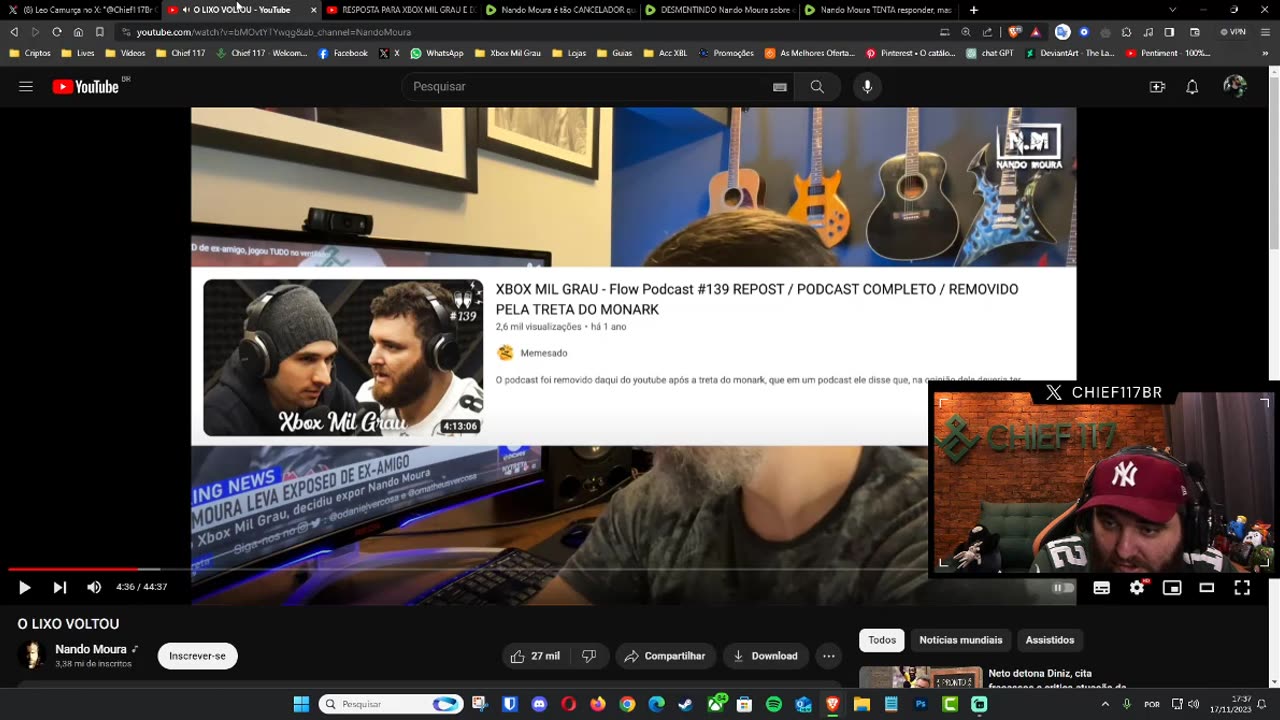Play the video
Viewport: 1280px width, 720px height.
point(25,588)
